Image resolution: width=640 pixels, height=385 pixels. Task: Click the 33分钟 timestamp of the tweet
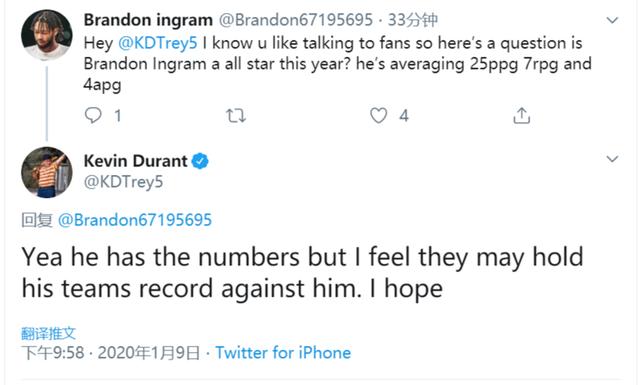pyautogui.click(x=413, y=20)
